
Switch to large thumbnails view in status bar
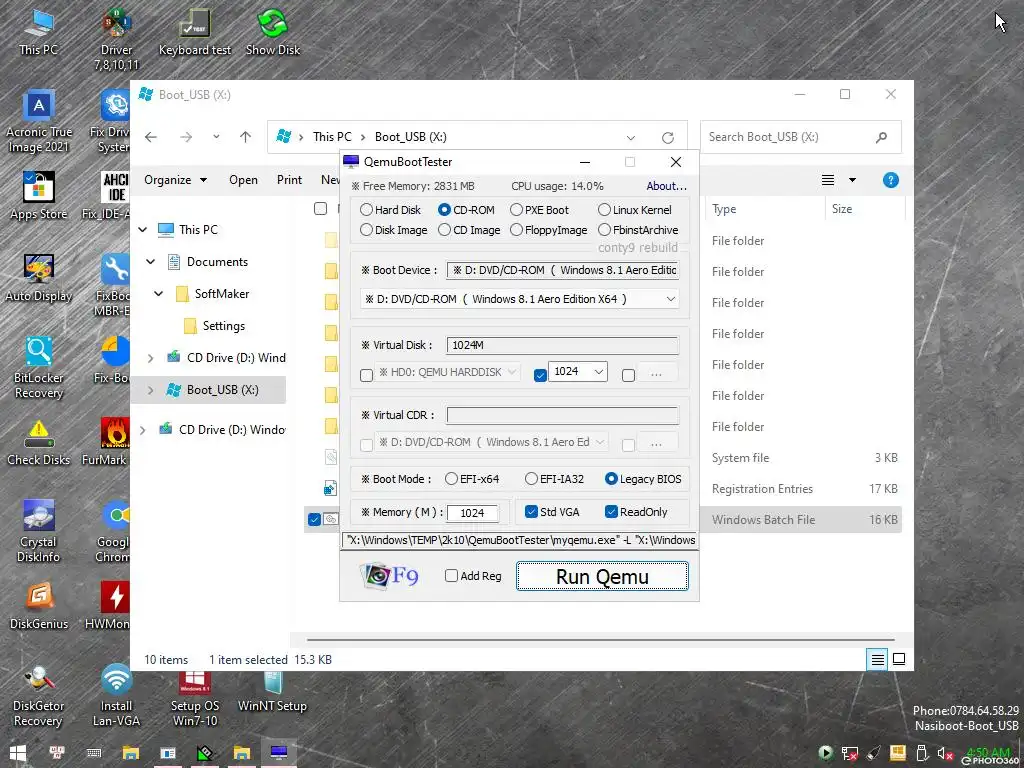coord(899,660)
